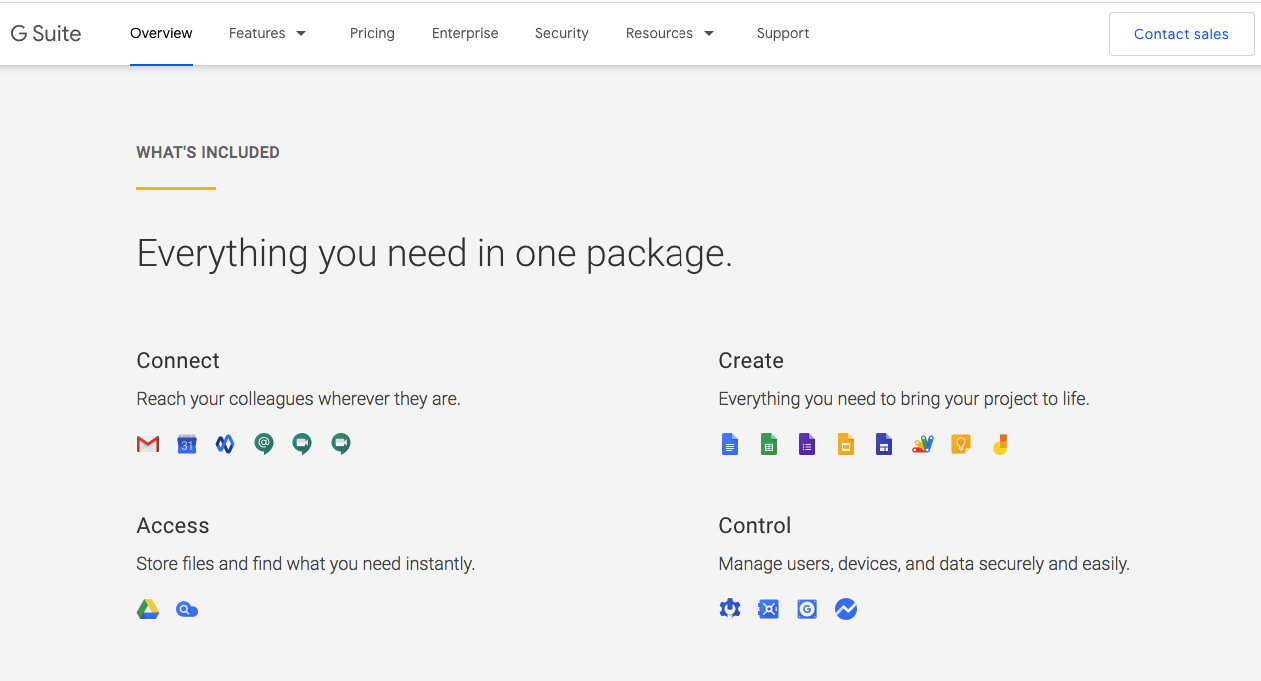
Task: Open the Security nav item
Action: tap(562, 33)
